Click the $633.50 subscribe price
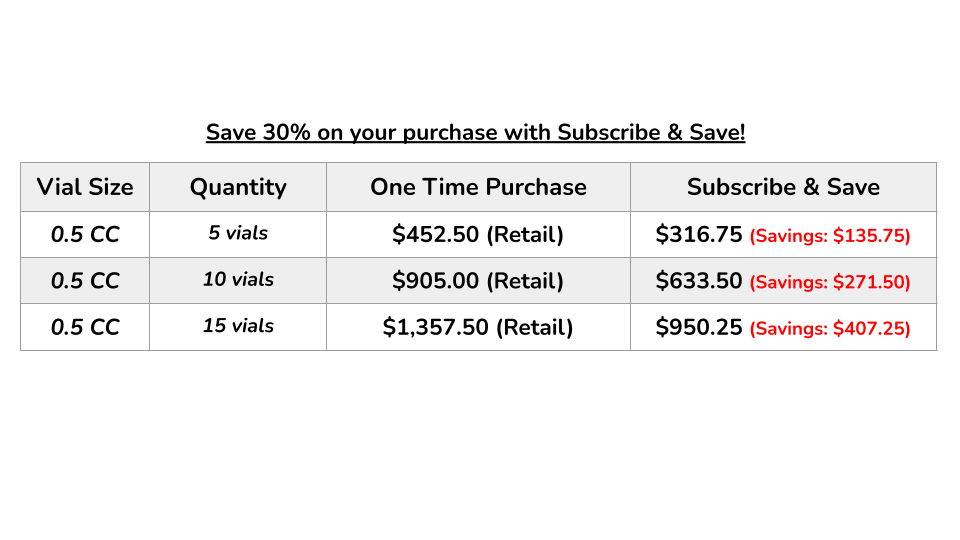 pos(699,281)
